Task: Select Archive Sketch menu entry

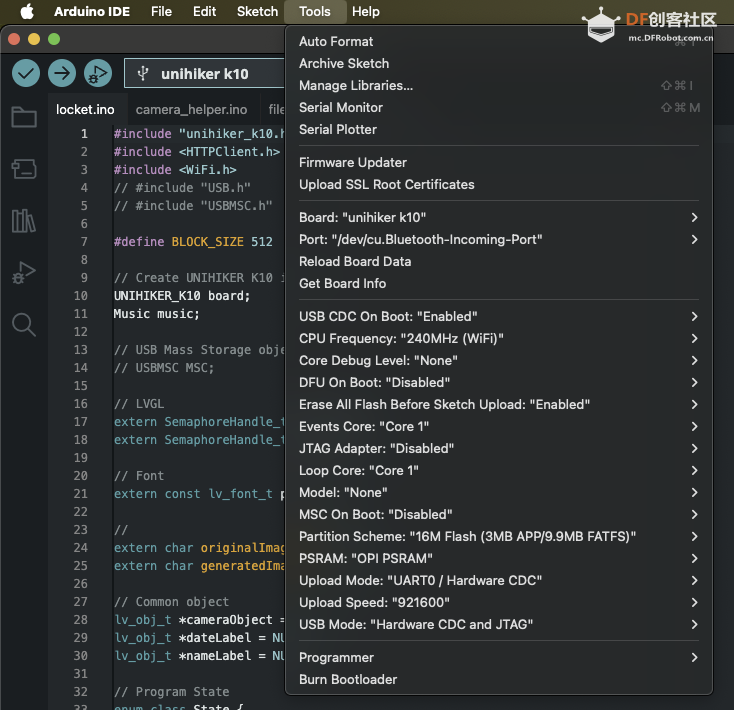Action: click(x=499, y=63)
